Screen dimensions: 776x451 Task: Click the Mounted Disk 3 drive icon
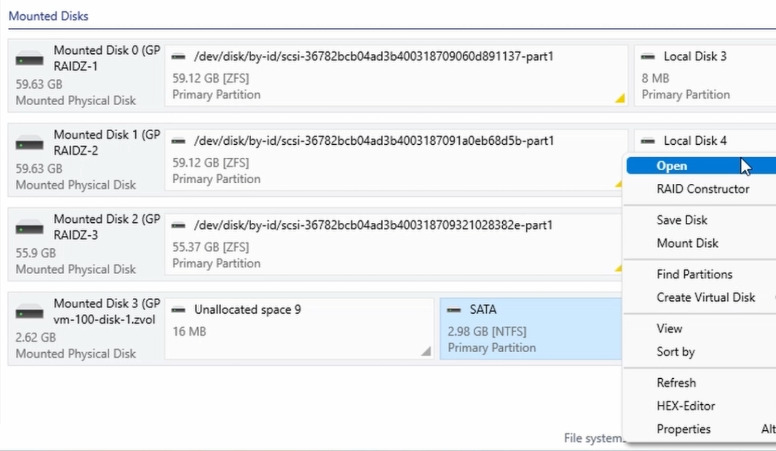pos(29,312)
